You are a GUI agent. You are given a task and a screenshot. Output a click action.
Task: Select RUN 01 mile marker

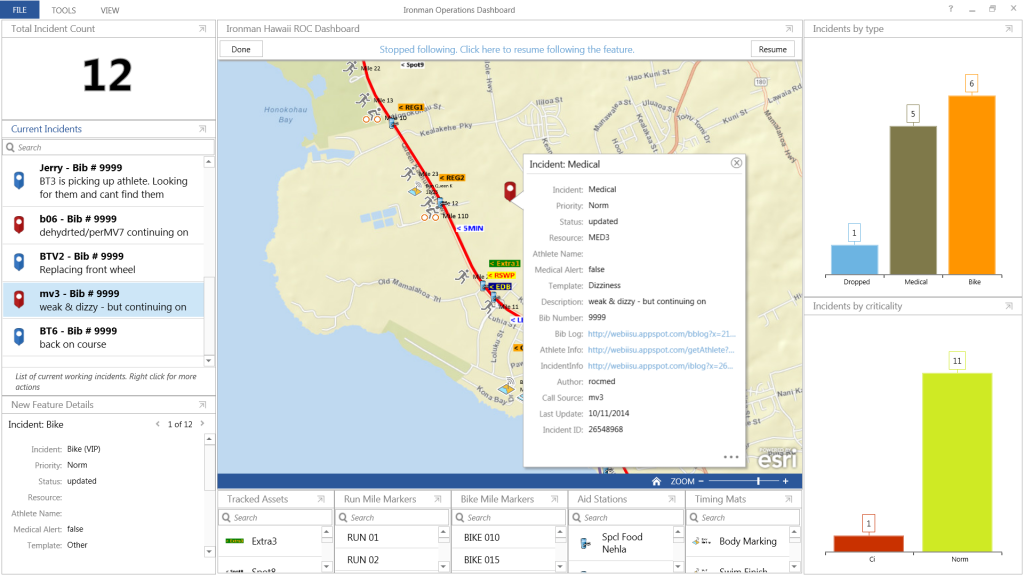(x=388, y=537)
